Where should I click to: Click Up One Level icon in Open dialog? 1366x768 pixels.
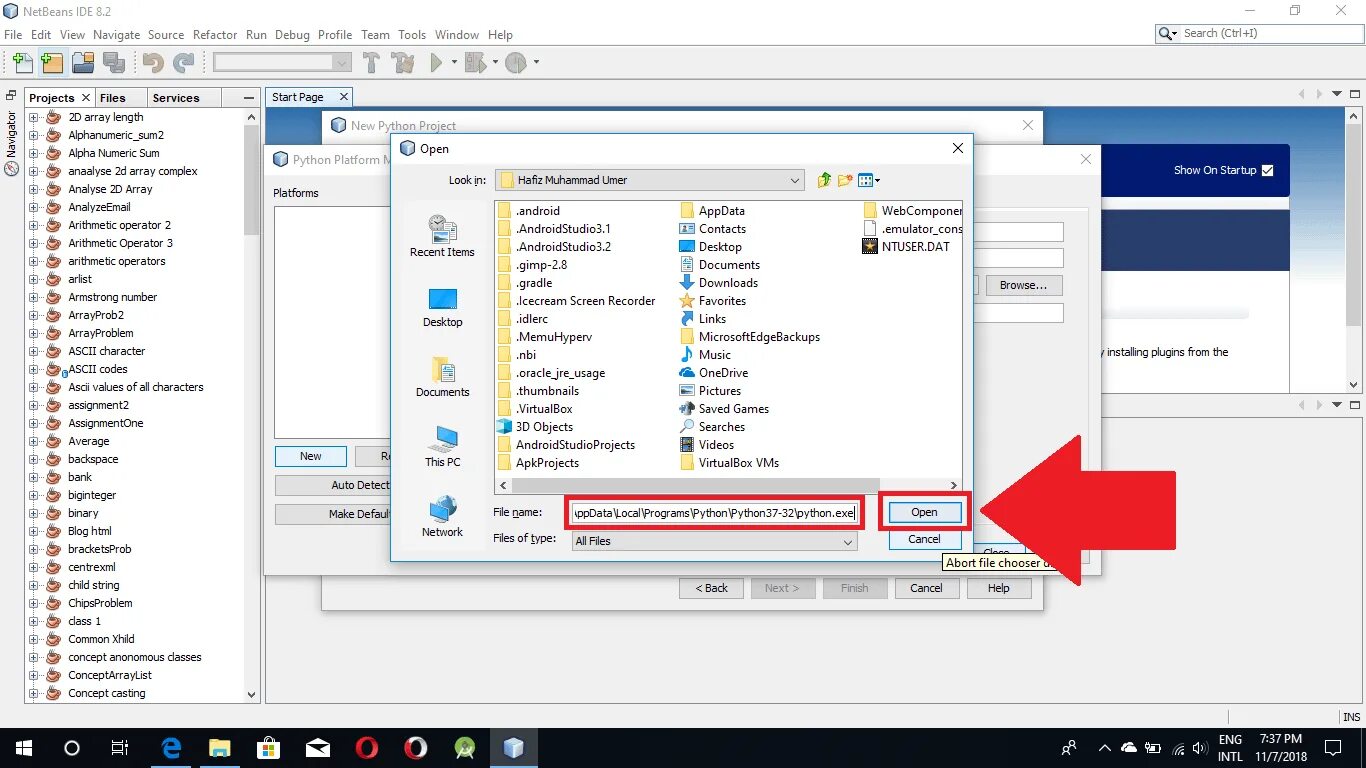coord(824,180)
